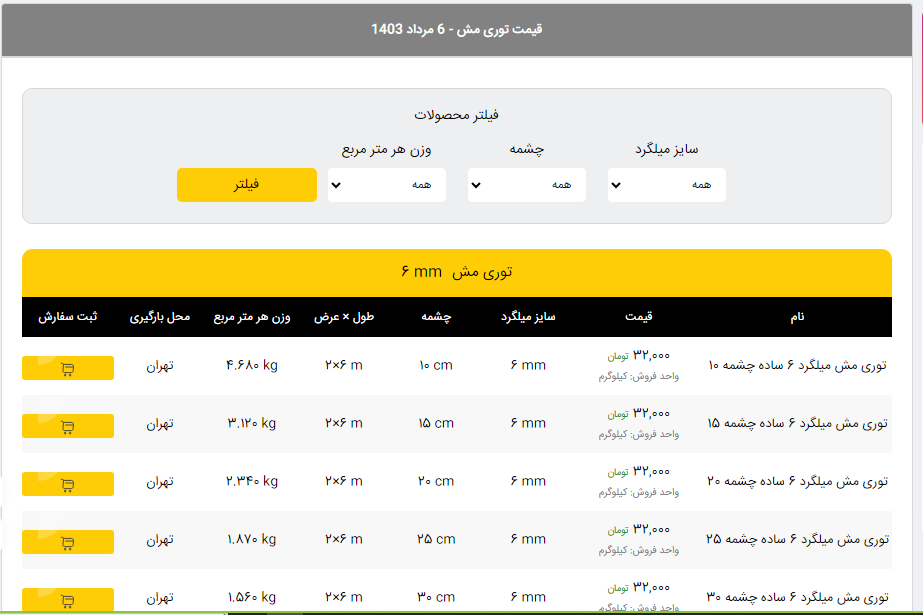
Task: Add mesh چشمه 25 using cart icon
Action: (68, 542)
